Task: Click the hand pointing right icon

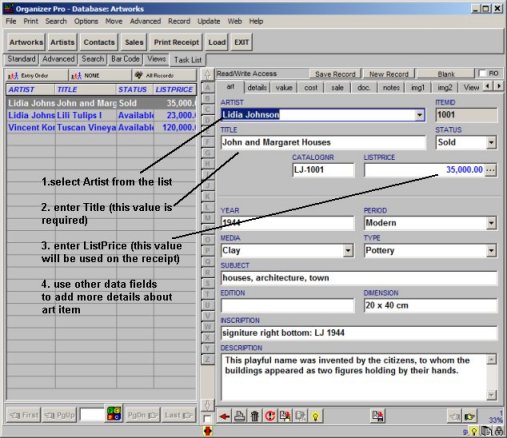Action: pyautogui.click(x=469, y=416)
